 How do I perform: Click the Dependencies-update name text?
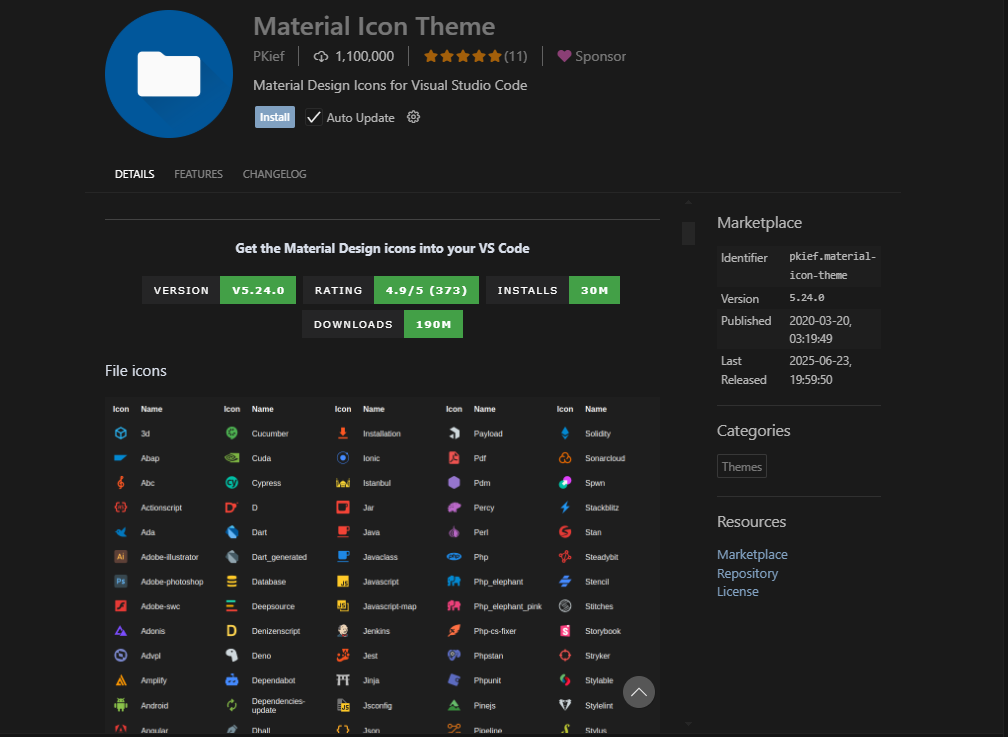(x=278, y=705)
